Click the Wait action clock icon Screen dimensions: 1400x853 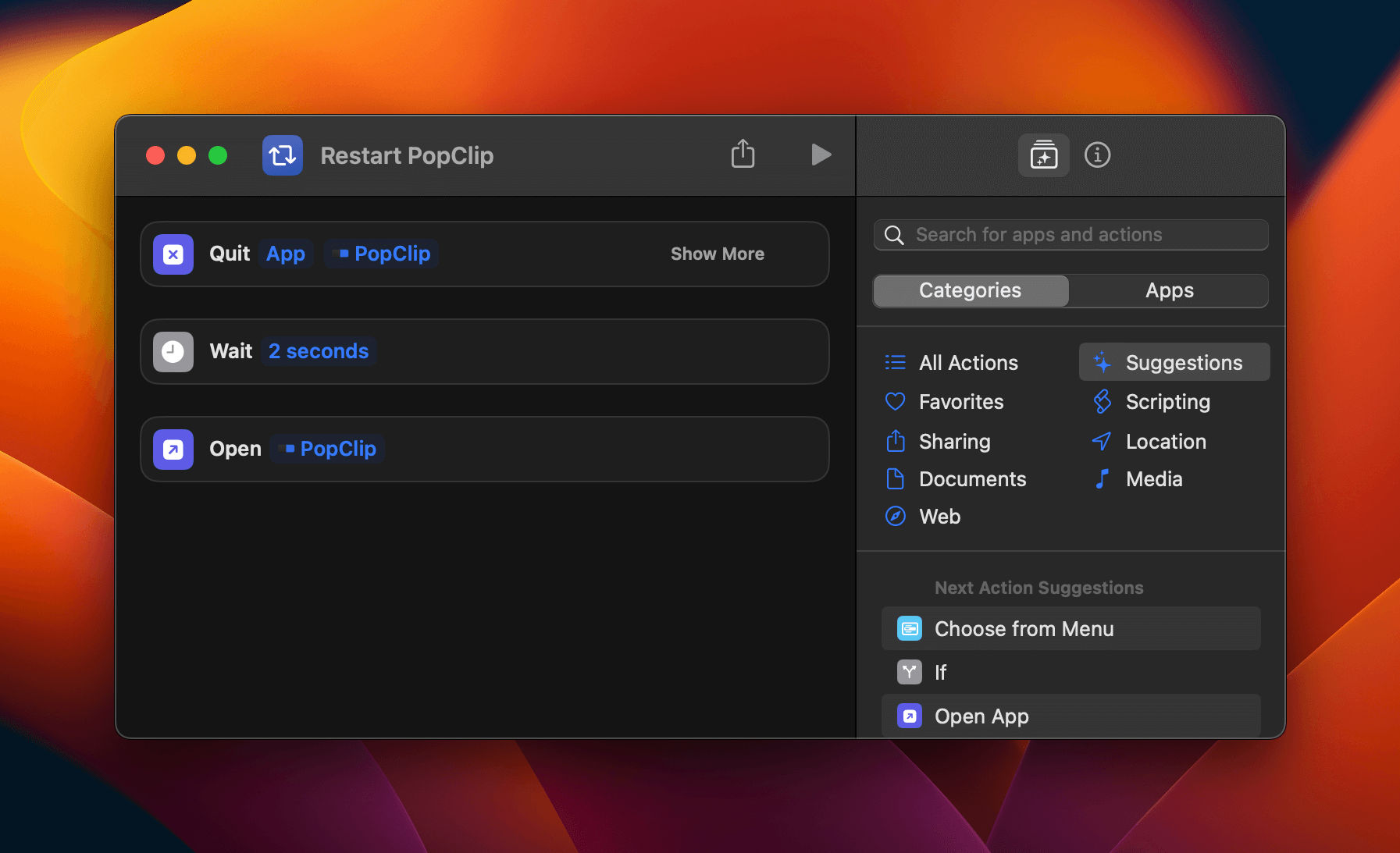pyautogui.click(x=173, y=352)
